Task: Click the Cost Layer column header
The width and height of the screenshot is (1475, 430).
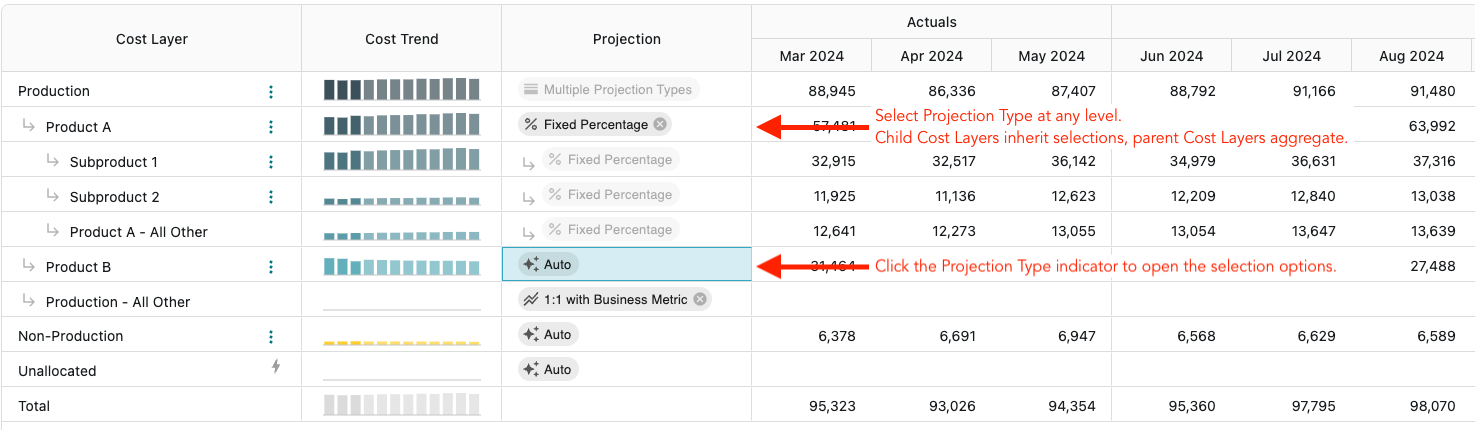Action: tap(152, 39)
